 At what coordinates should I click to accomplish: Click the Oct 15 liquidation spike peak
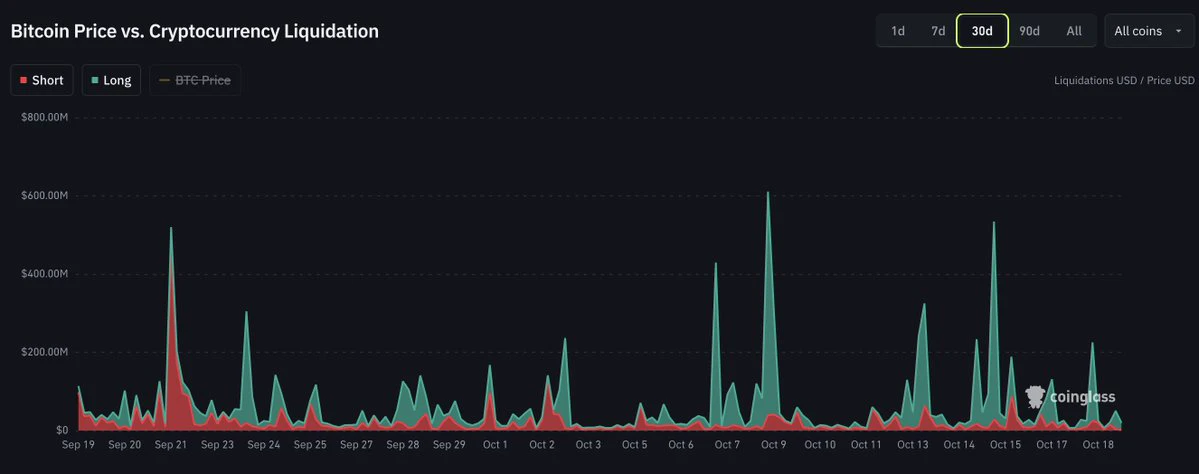[x=993, y=222]
